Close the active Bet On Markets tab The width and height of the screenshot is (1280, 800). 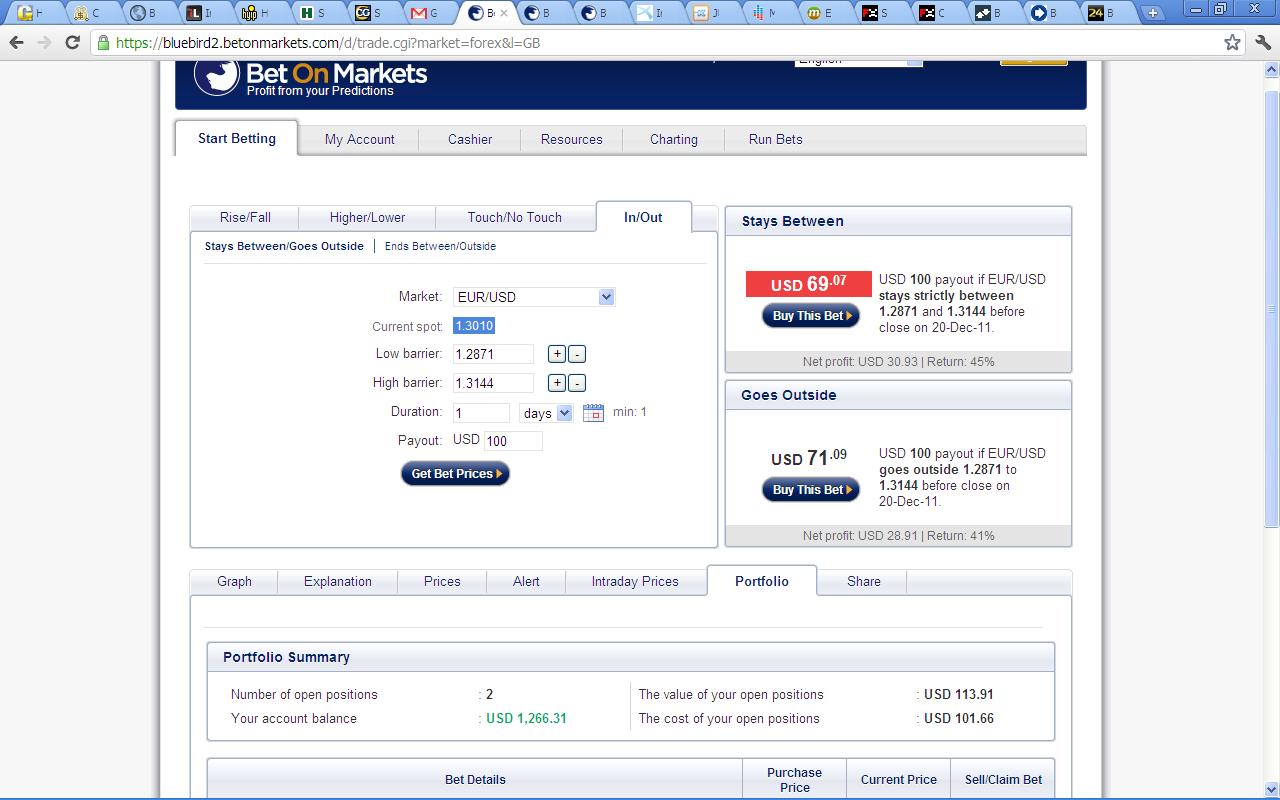coord(503,13)
